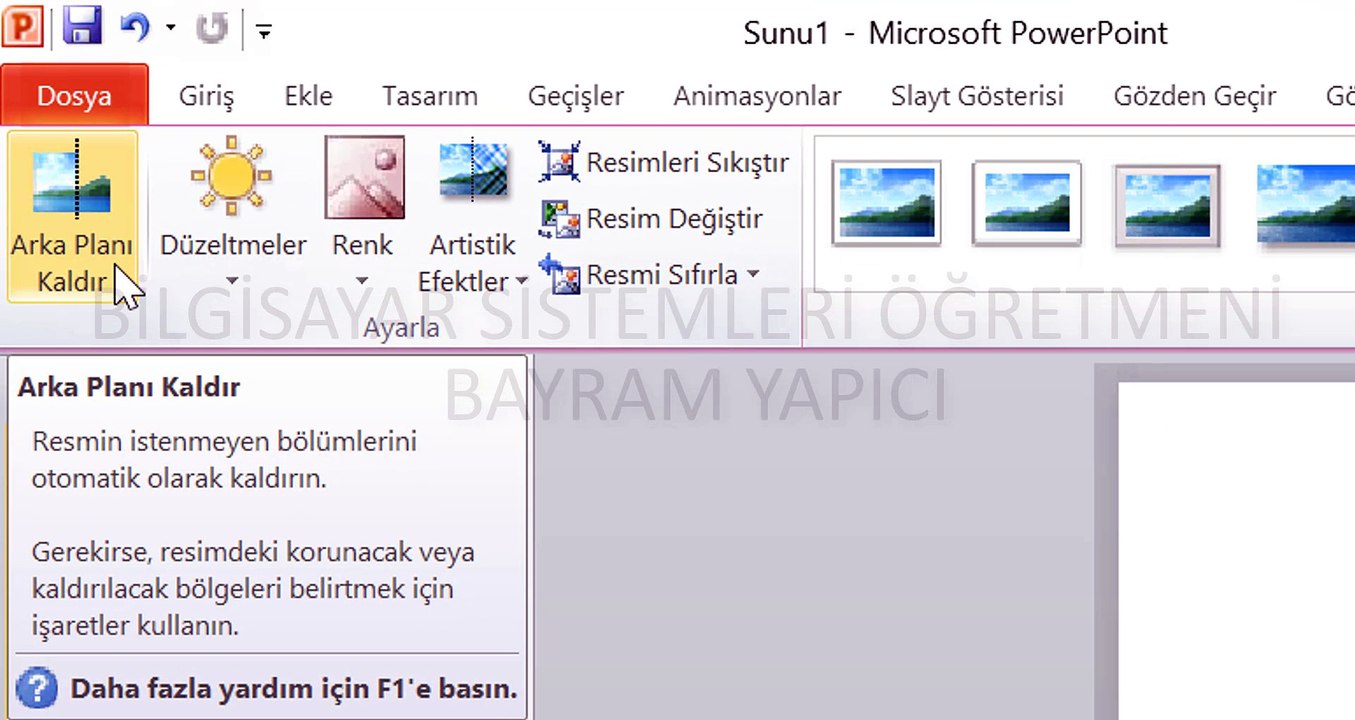Apply the third picture style thumbnail

[1168, 204]
